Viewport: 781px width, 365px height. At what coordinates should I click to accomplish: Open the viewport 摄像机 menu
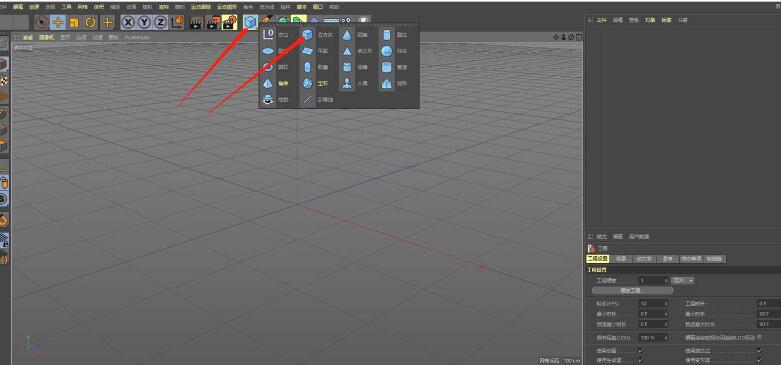point(46,37)
